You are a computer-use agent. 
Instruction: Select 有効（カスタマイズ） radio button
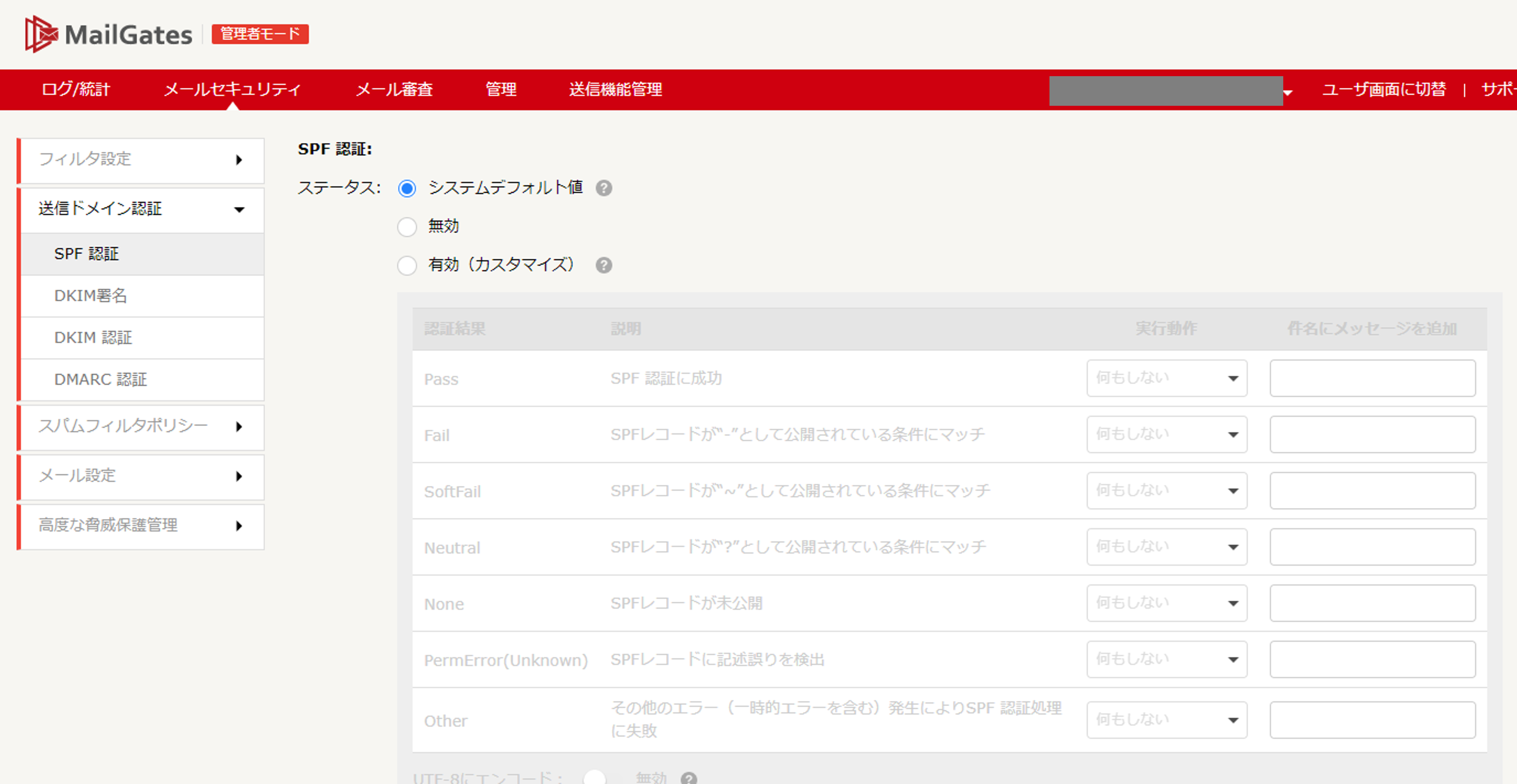(407, 265)
